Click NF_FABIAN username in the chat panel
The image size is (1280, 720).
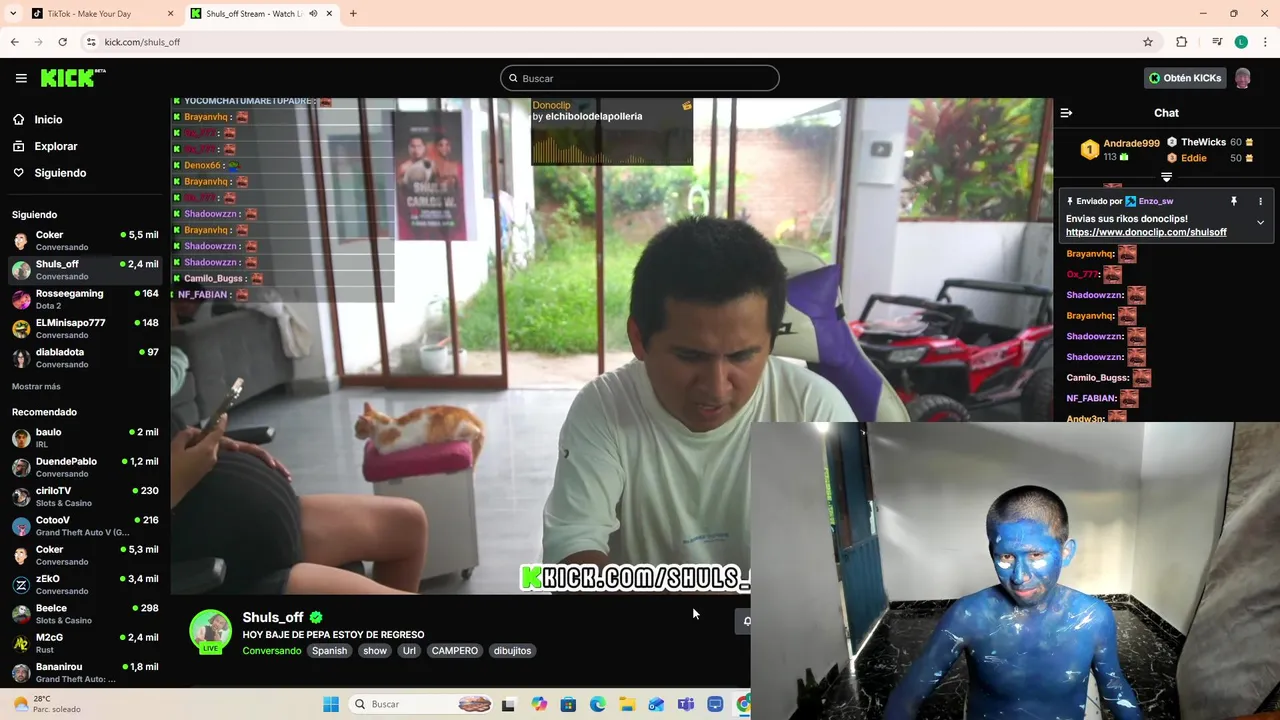click(1091, 398)
